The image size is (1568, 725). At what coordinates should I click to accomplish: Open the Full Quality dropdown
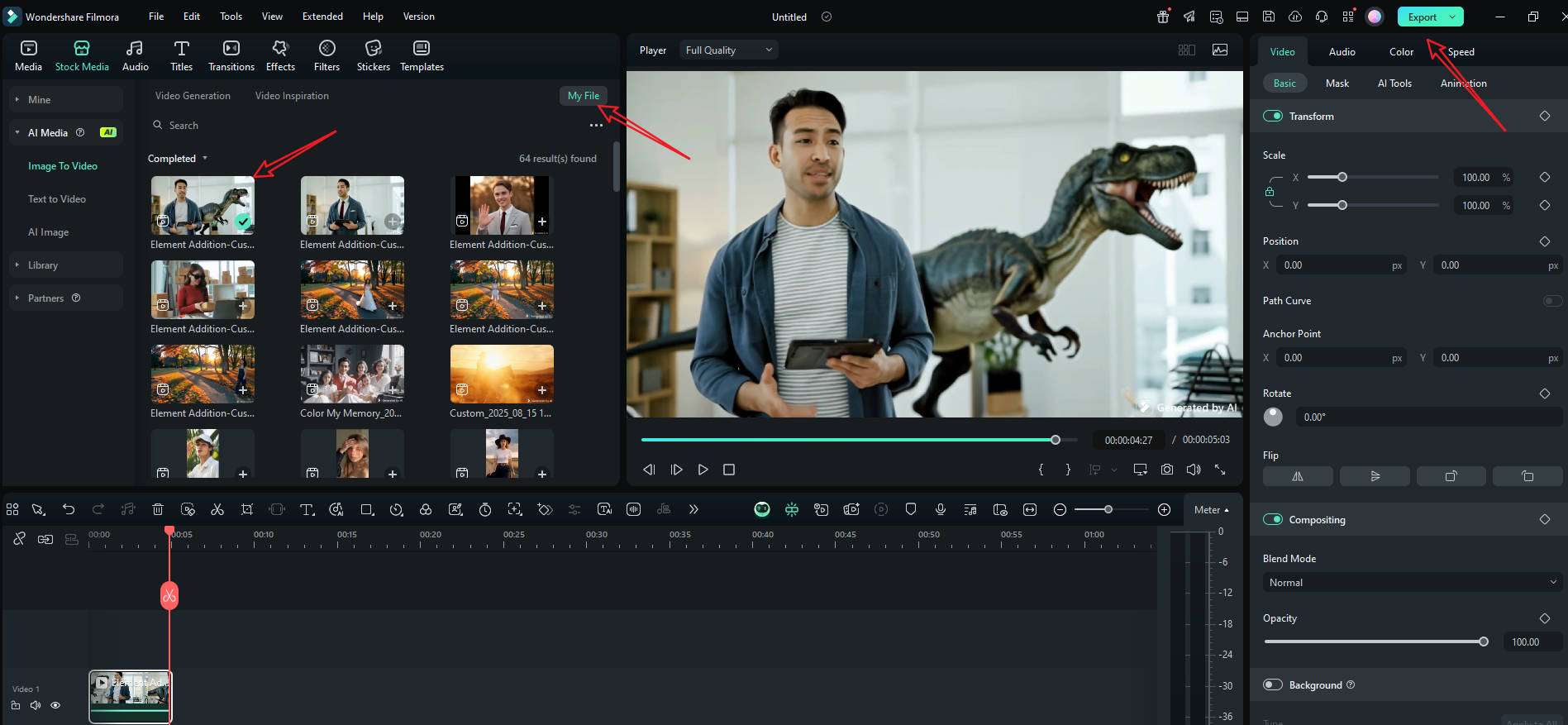point(728,50)
